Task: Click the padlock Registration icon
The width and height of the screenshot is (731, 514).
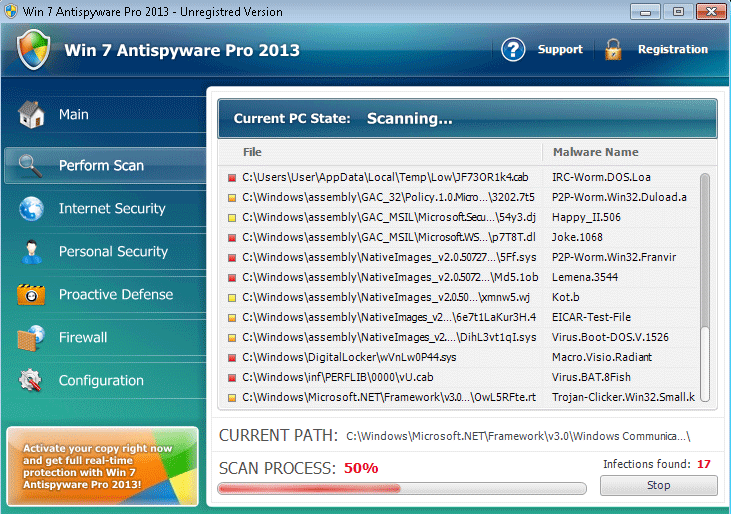Action: pyautogui.click(x=613, y=49)
